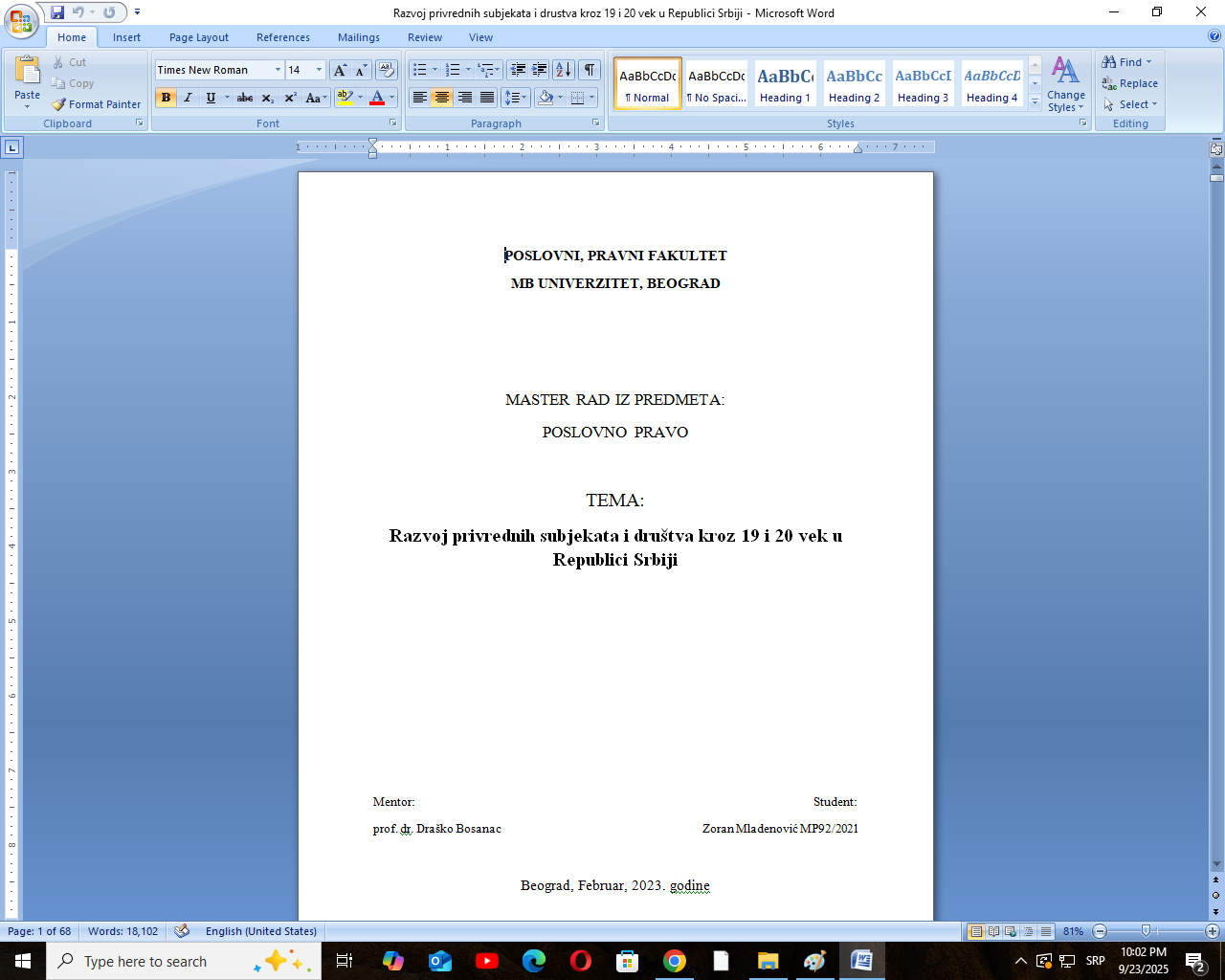
Task: Switch to Draft view icon
Action: 1045,931
